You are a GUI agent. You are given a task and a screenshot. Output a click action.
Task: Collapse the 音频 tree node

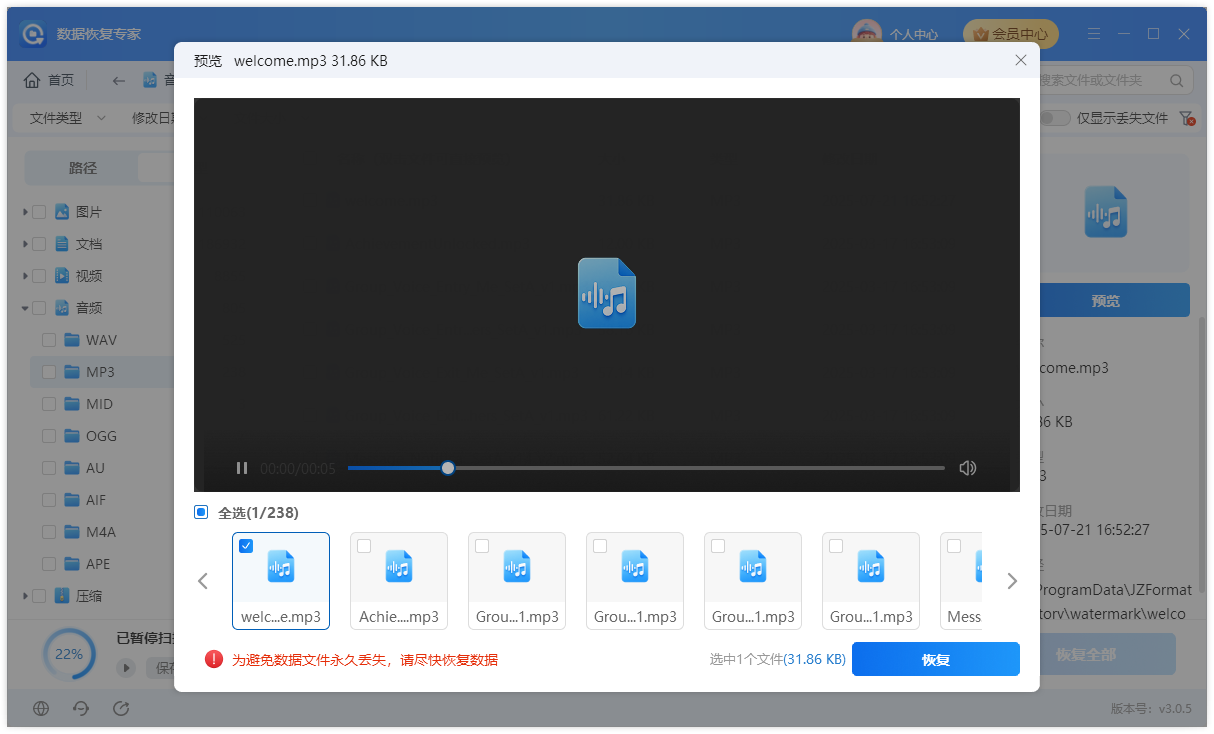[25, 308]
